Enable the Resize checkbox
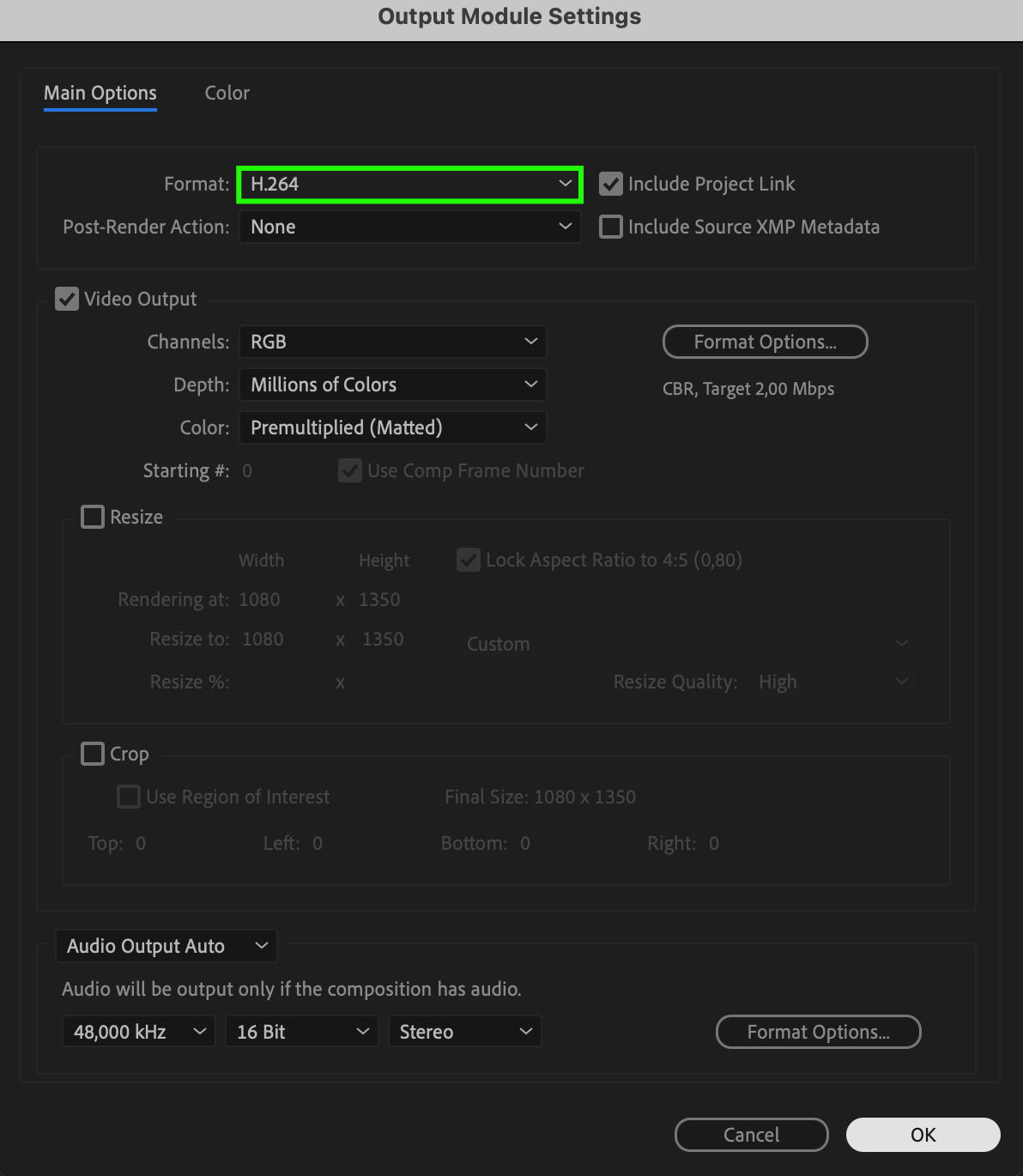The height and width of the screenshot is (1176, 1023). tap(93, 517)
